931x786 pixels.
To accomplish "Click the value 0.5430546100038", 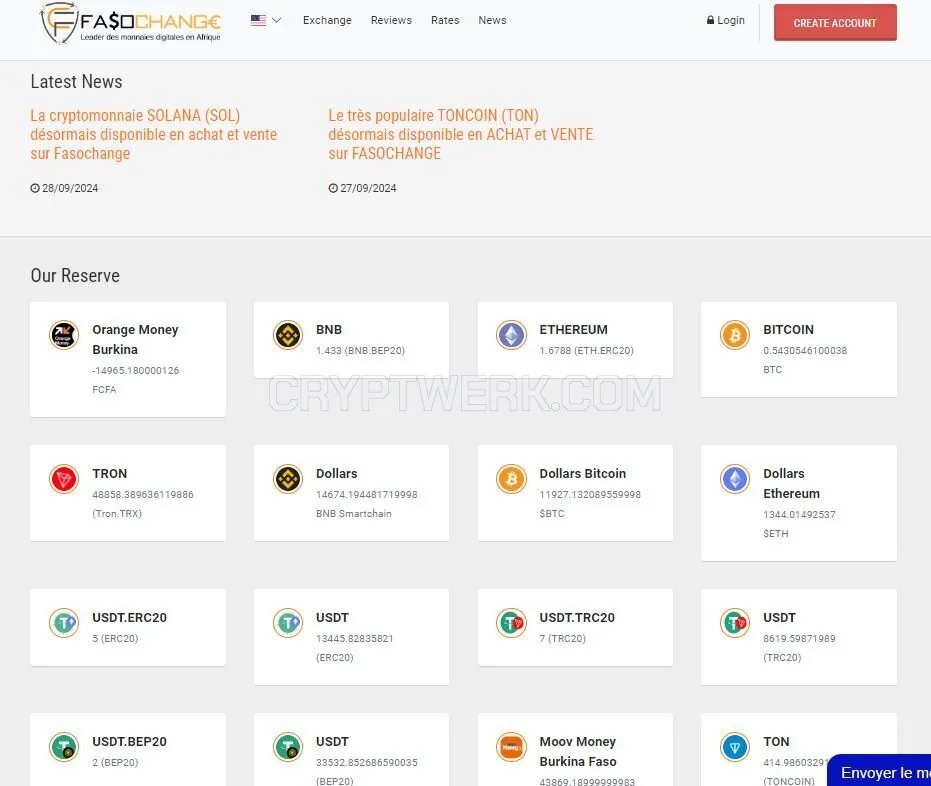I will point(805,350).
